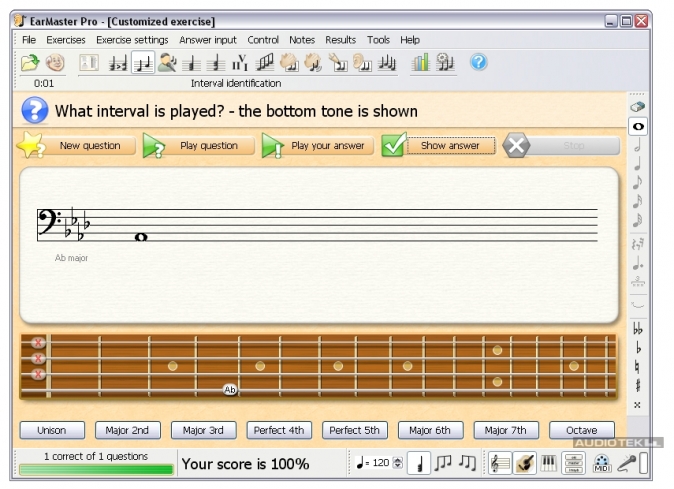Screen dimensions: 674x489
Task: Select the natural accidental in palette
Action: coord(638,367)
